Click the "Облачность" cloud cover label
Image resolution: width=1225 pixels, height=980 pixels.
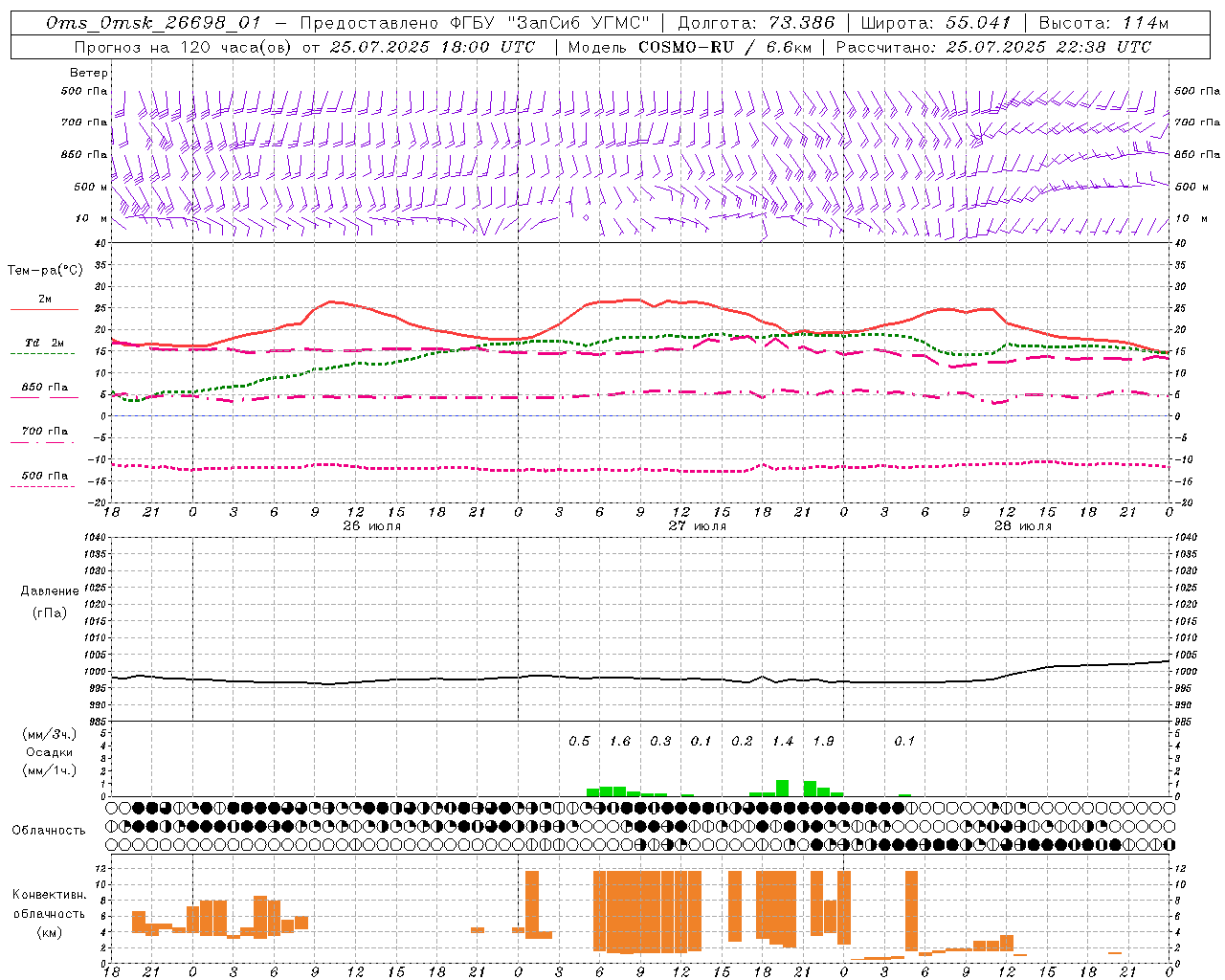49,831
